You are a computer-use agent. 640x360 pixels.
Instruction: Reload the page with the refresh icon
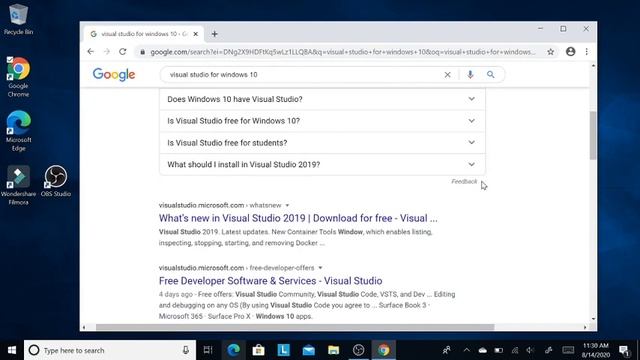[123, 52]
